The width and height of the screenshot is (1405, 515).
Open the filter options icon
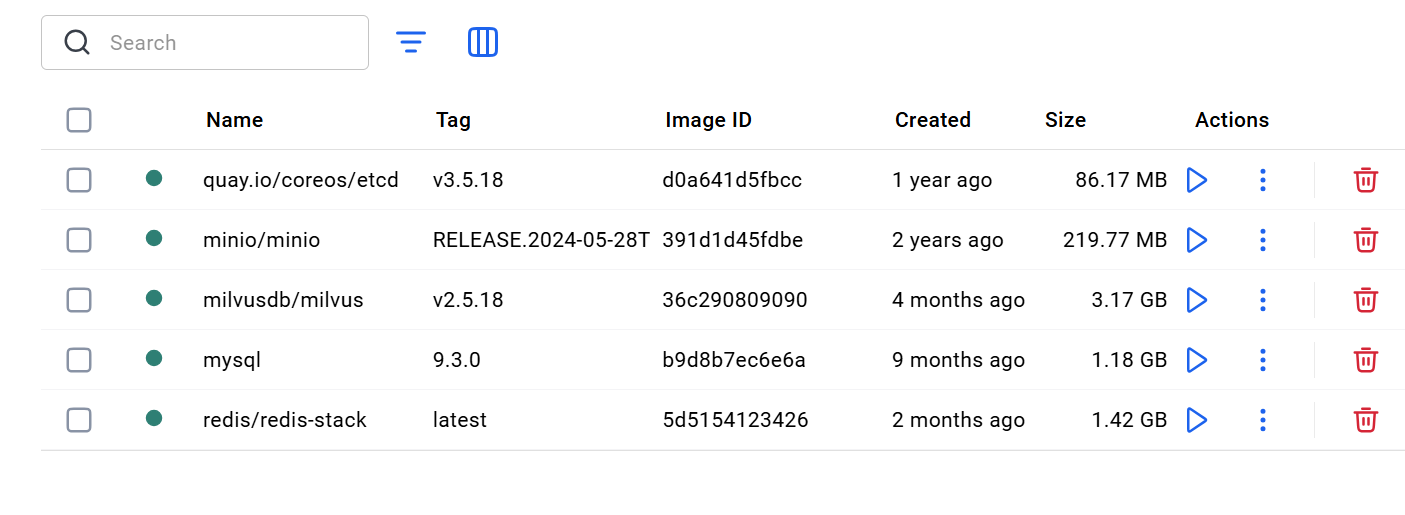point(411,42)
